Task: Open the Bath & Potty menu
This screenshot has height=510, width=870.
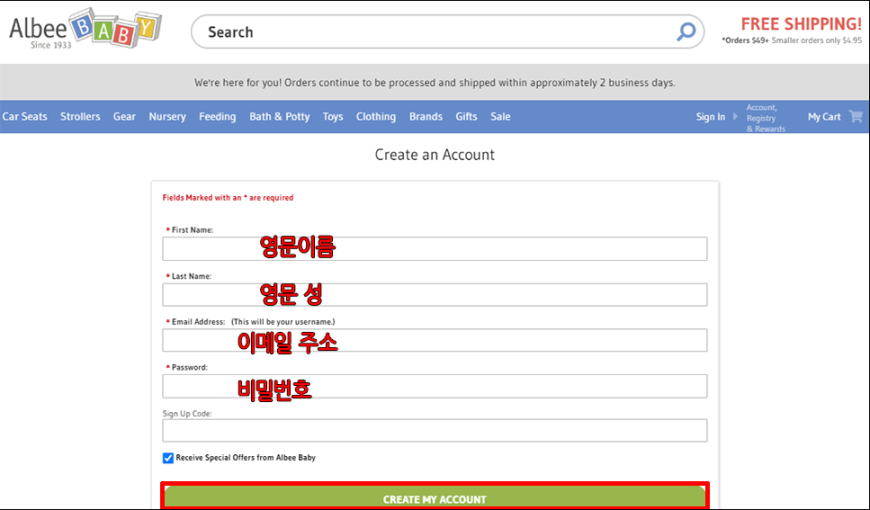Action: pos(280,117)
